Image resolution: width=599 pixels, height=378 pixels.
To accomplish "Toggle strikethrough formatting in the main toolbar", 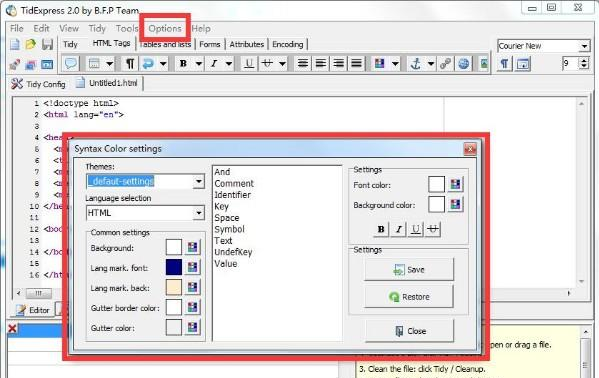I will click(x=267, y=63).
